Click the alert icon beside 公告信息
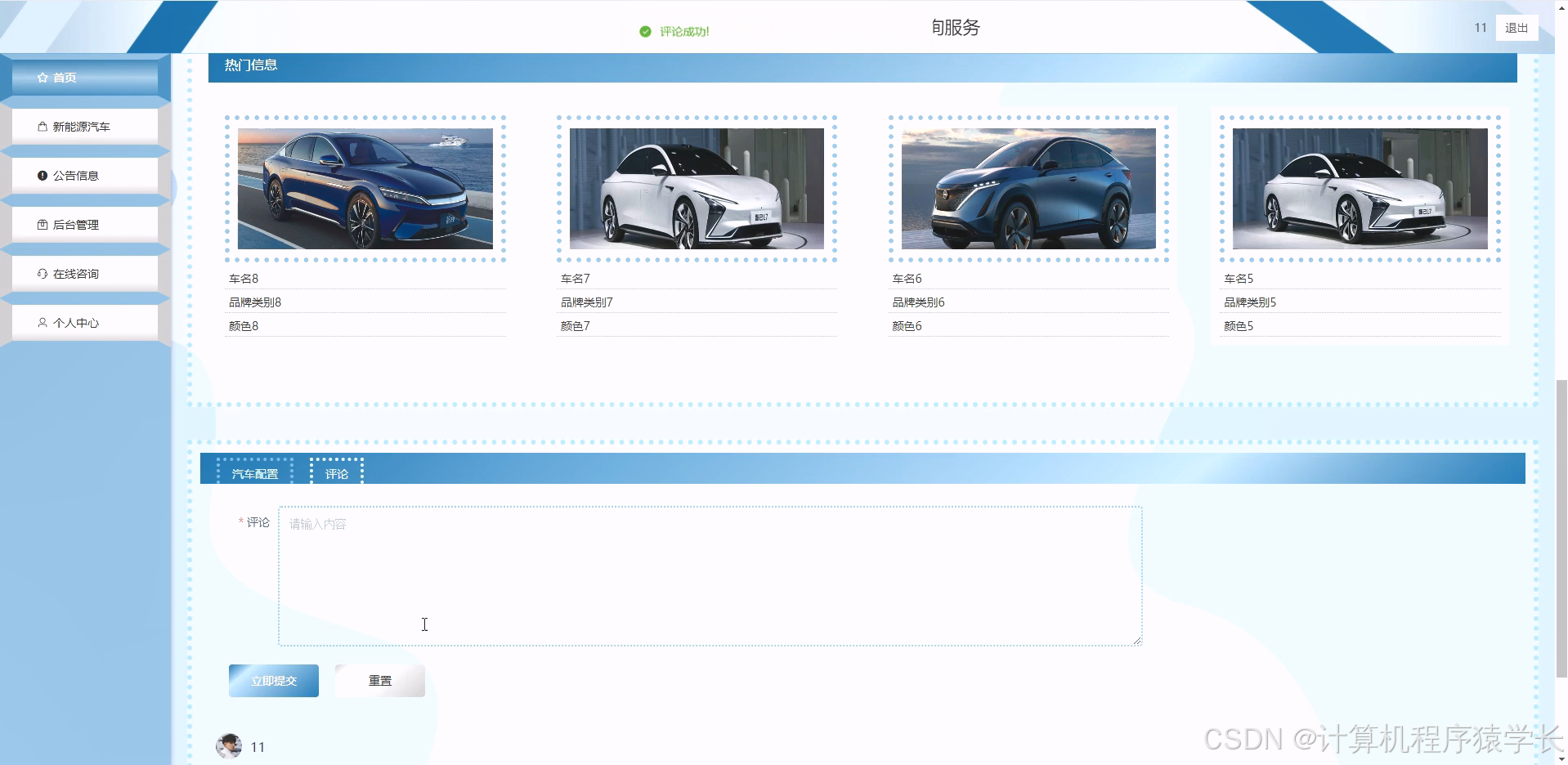The width and height of the screenshot is (1568, 765). coord(43,176)
